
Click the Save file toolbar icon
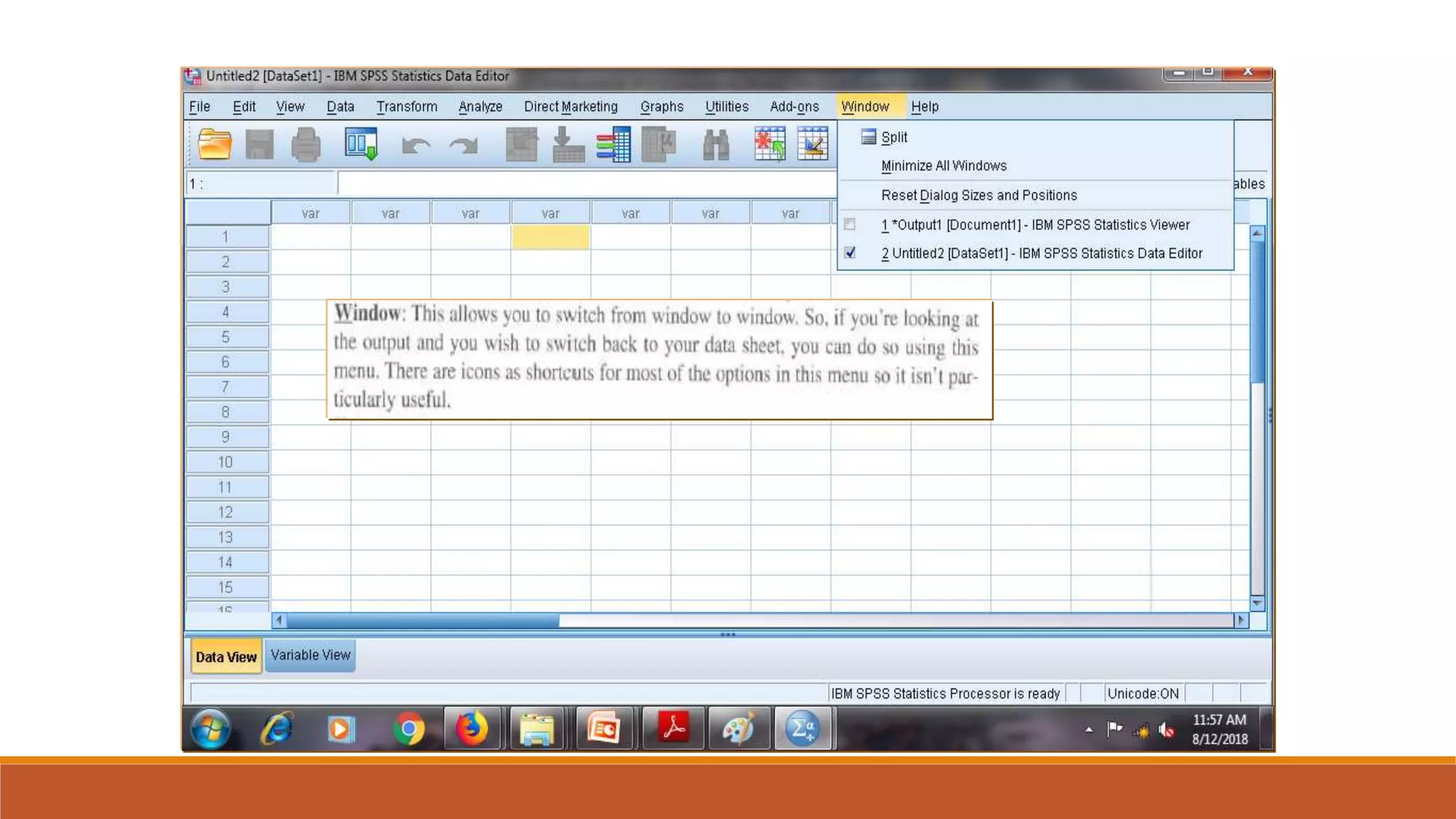click(259, 144)
